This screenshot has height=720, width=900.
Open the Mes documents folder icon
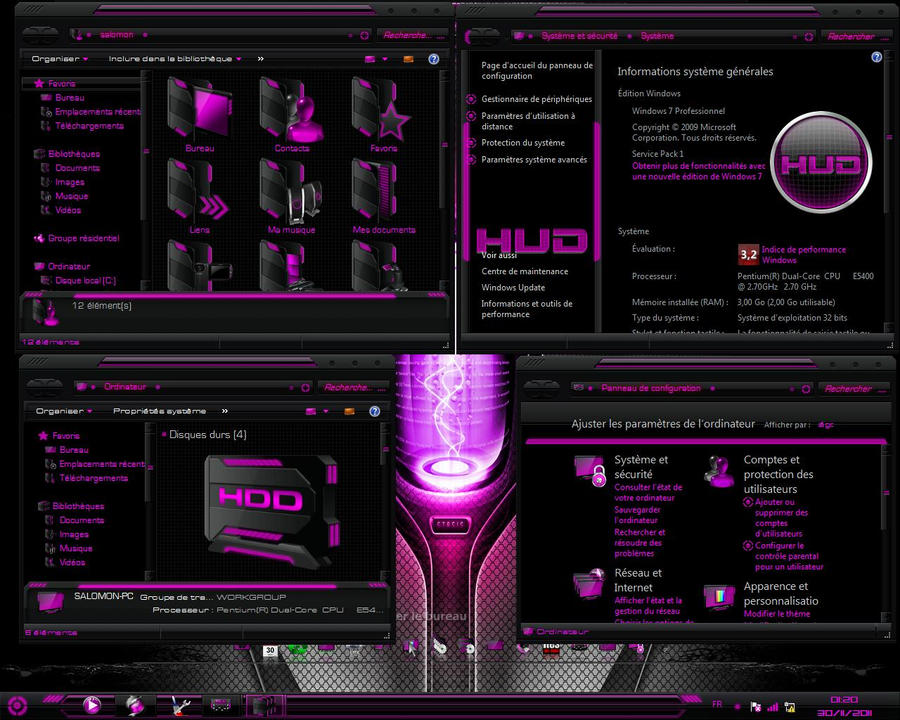click(x=375, y=191)
